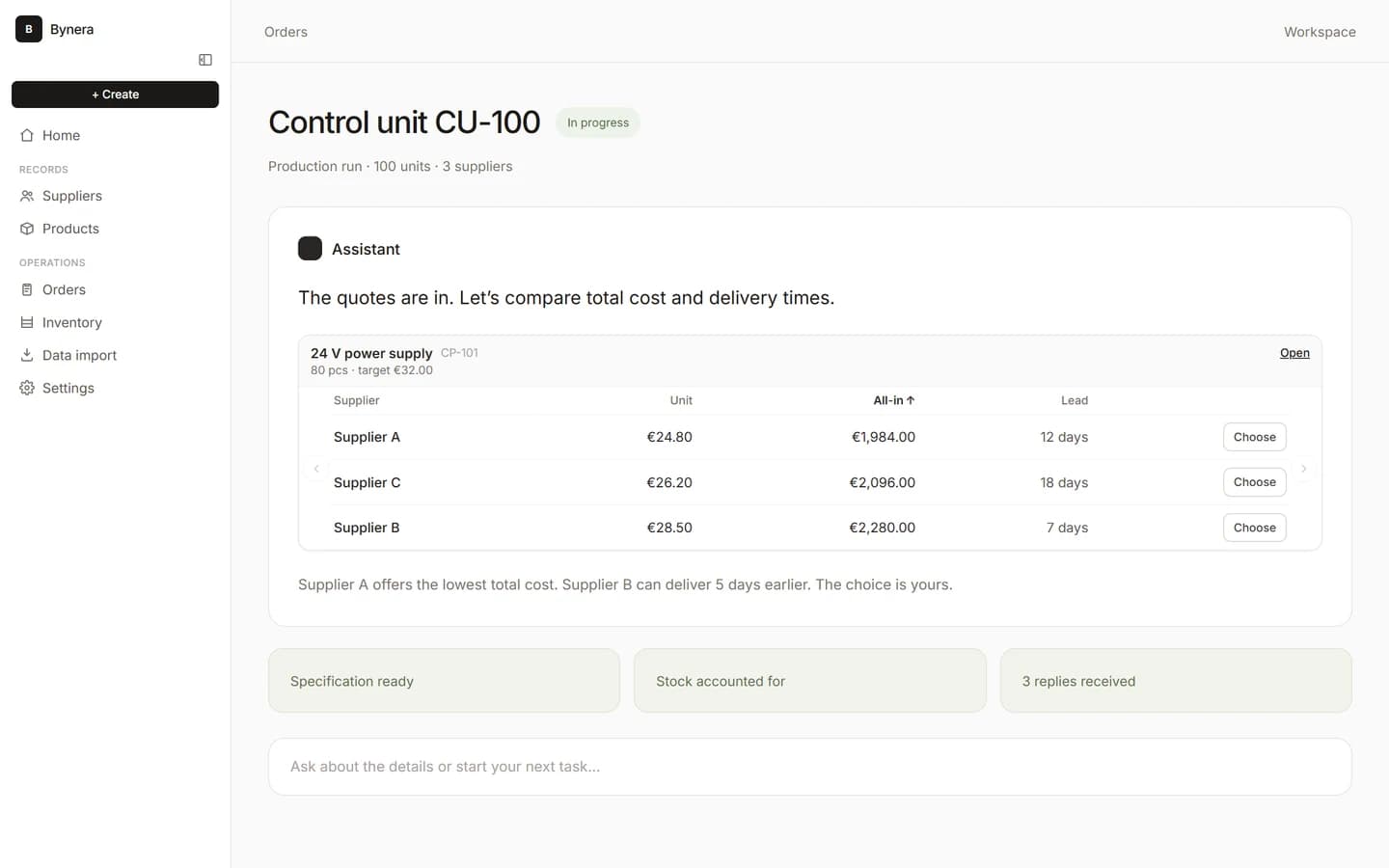Screen dimensions: 1389x868
Task: Choose Supplier B quote
Action: point(1254,528)
